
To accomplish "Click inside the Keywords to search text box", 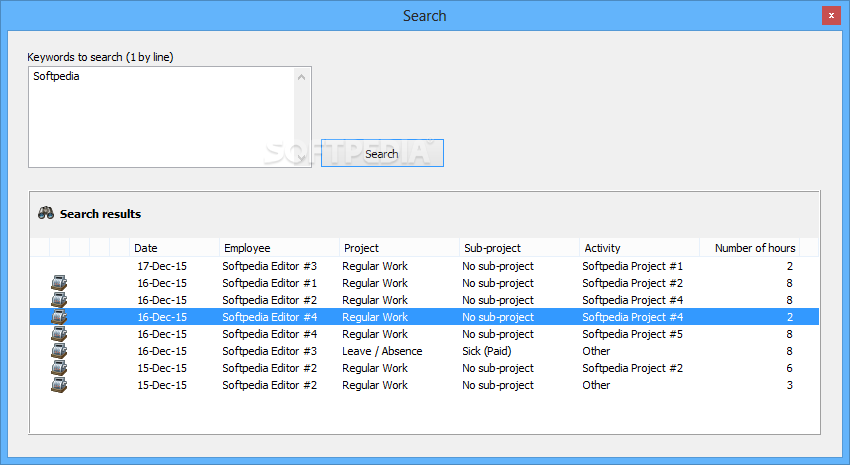I will point(162,117).
